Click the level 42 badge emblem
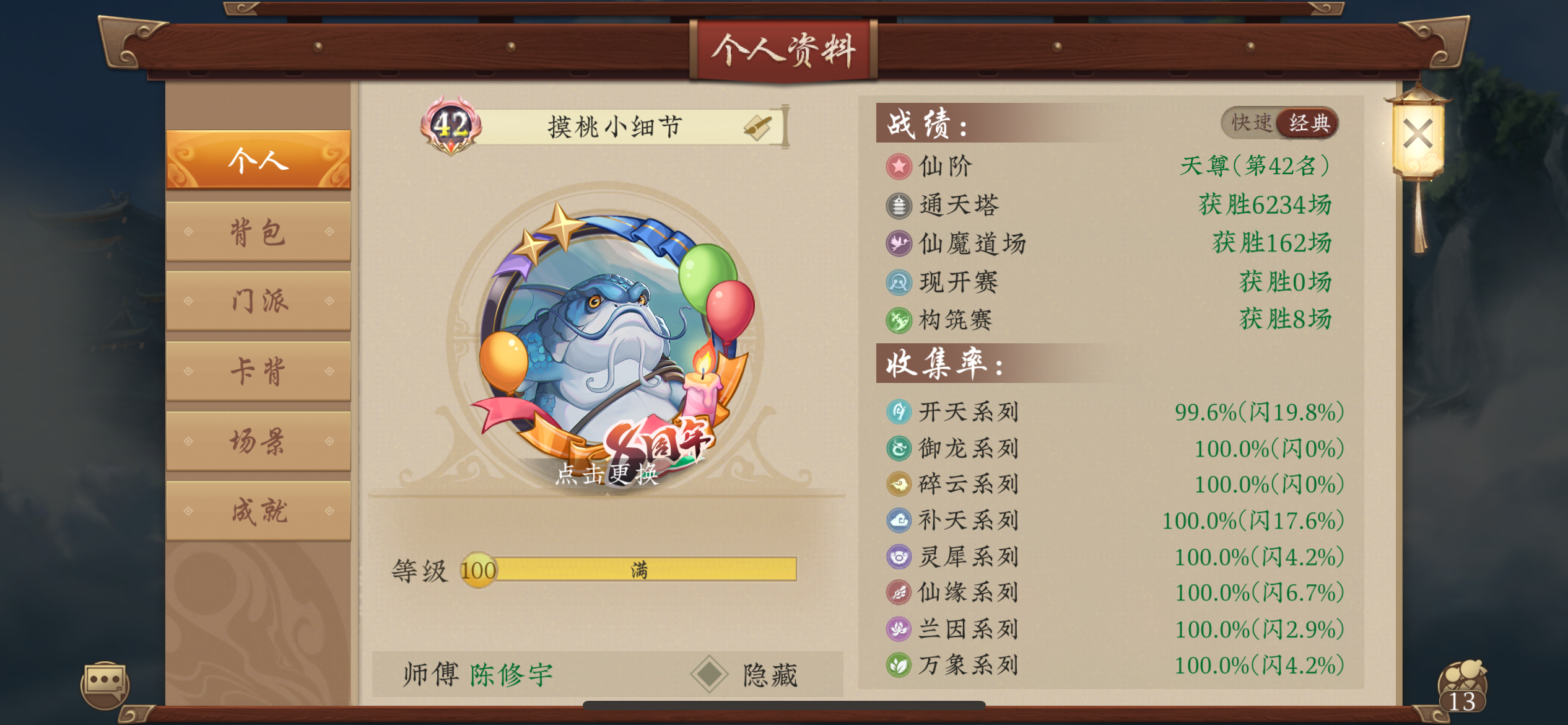This screenshot has width=1568, height=725. tap(451, 125)
